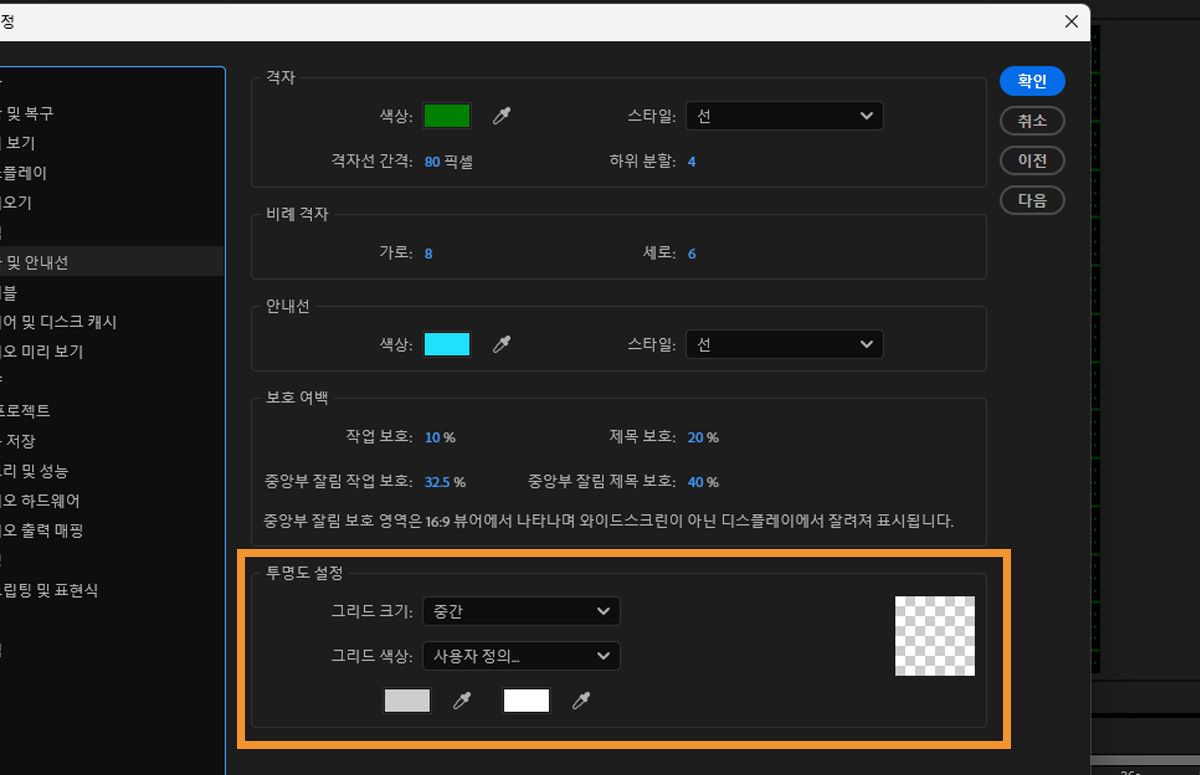Go to next page with 다음

tap(1032, 199)
